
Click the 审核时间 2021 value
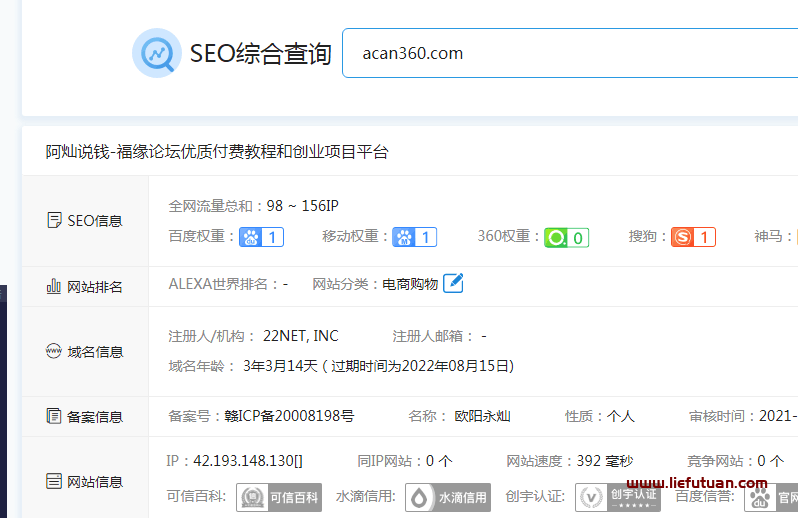coord(778,416)
